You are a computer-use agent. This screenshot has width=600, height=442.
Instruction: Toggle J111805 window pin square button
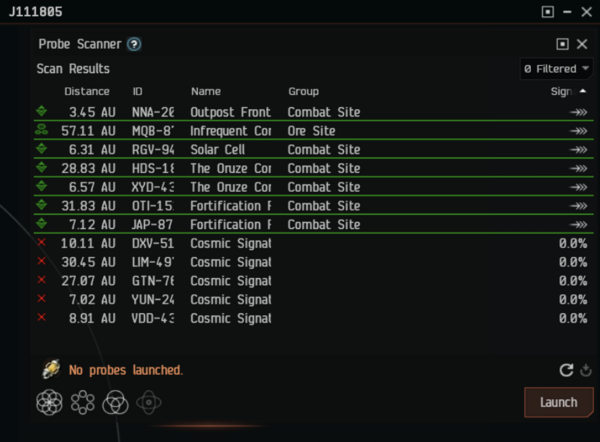click(547, 12)
